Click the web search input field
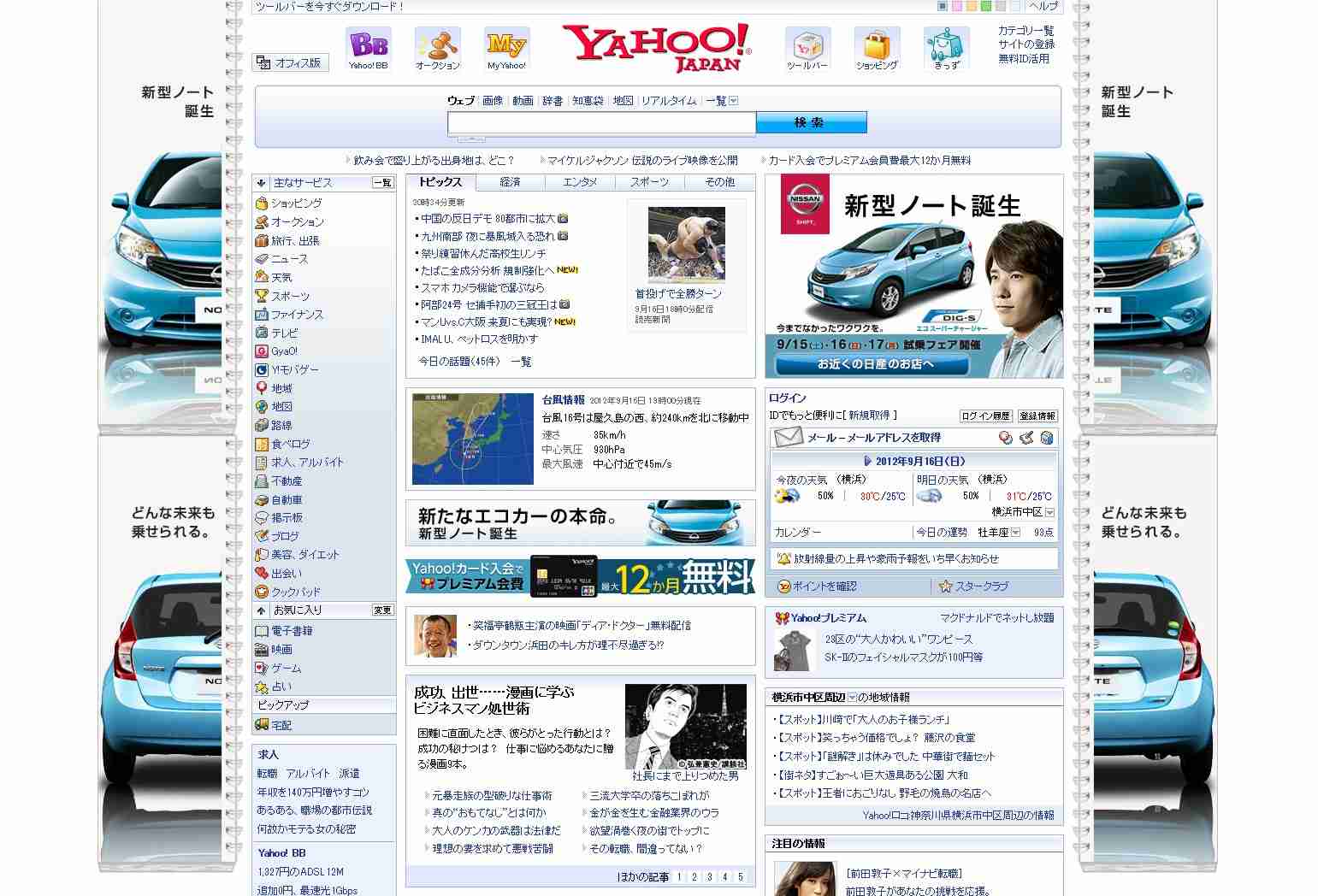 point(601,123)
